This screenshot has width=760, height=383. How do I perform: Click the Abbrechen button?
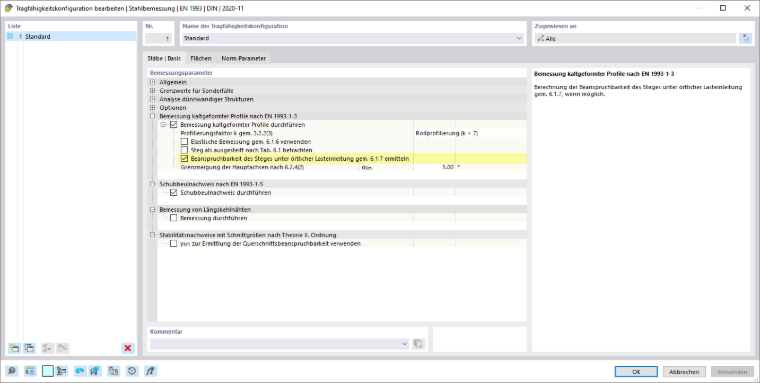tap(684, 372)
